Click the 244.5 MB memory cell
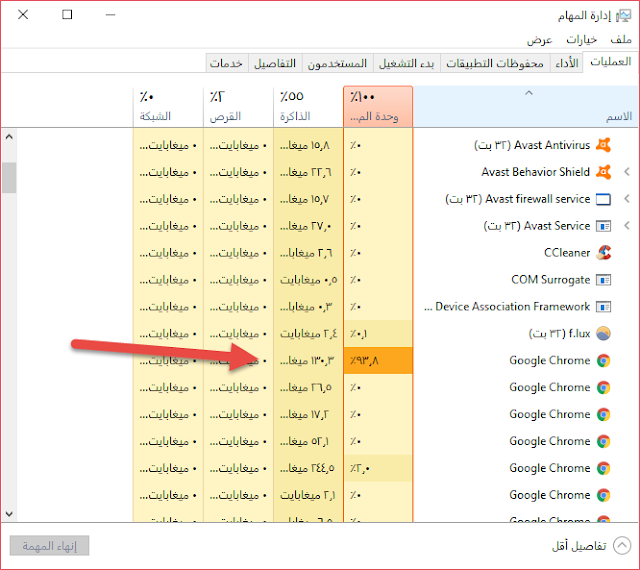The image size is (640, 570). pos(308,468)
